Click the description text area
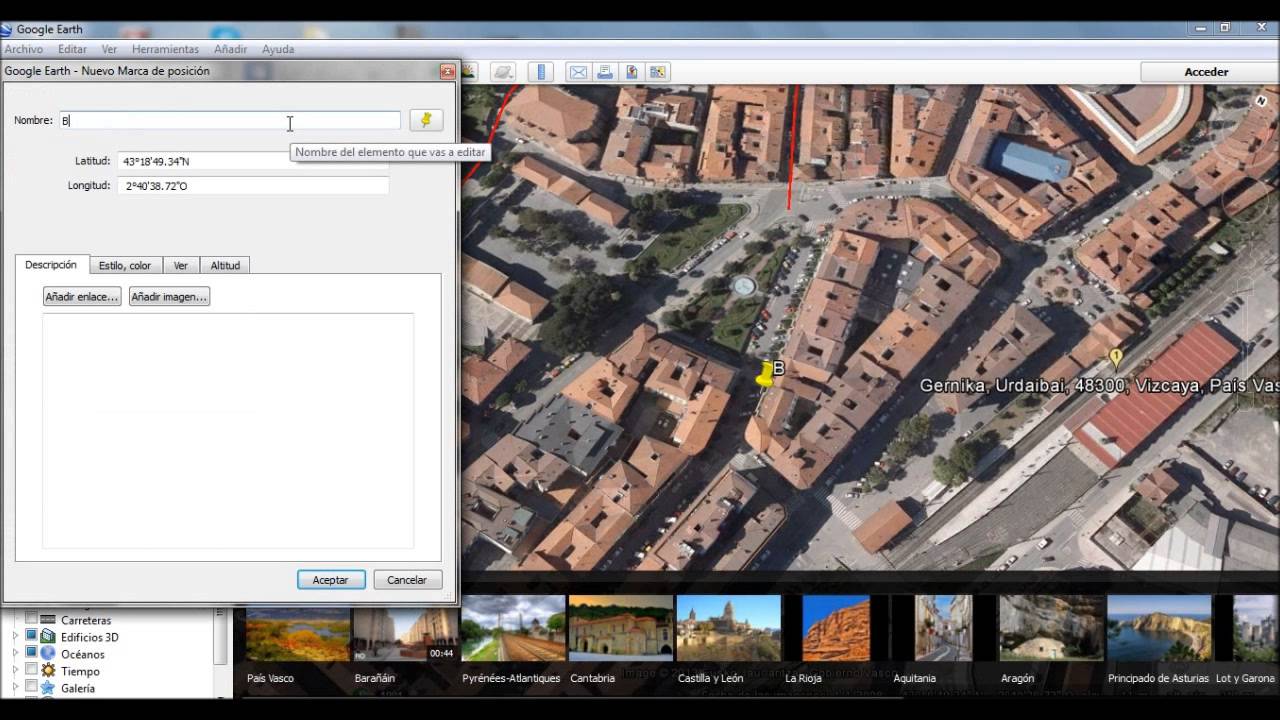Viewport: 1280px width, 720px height. pyautogui.click(x=228, y=431)
